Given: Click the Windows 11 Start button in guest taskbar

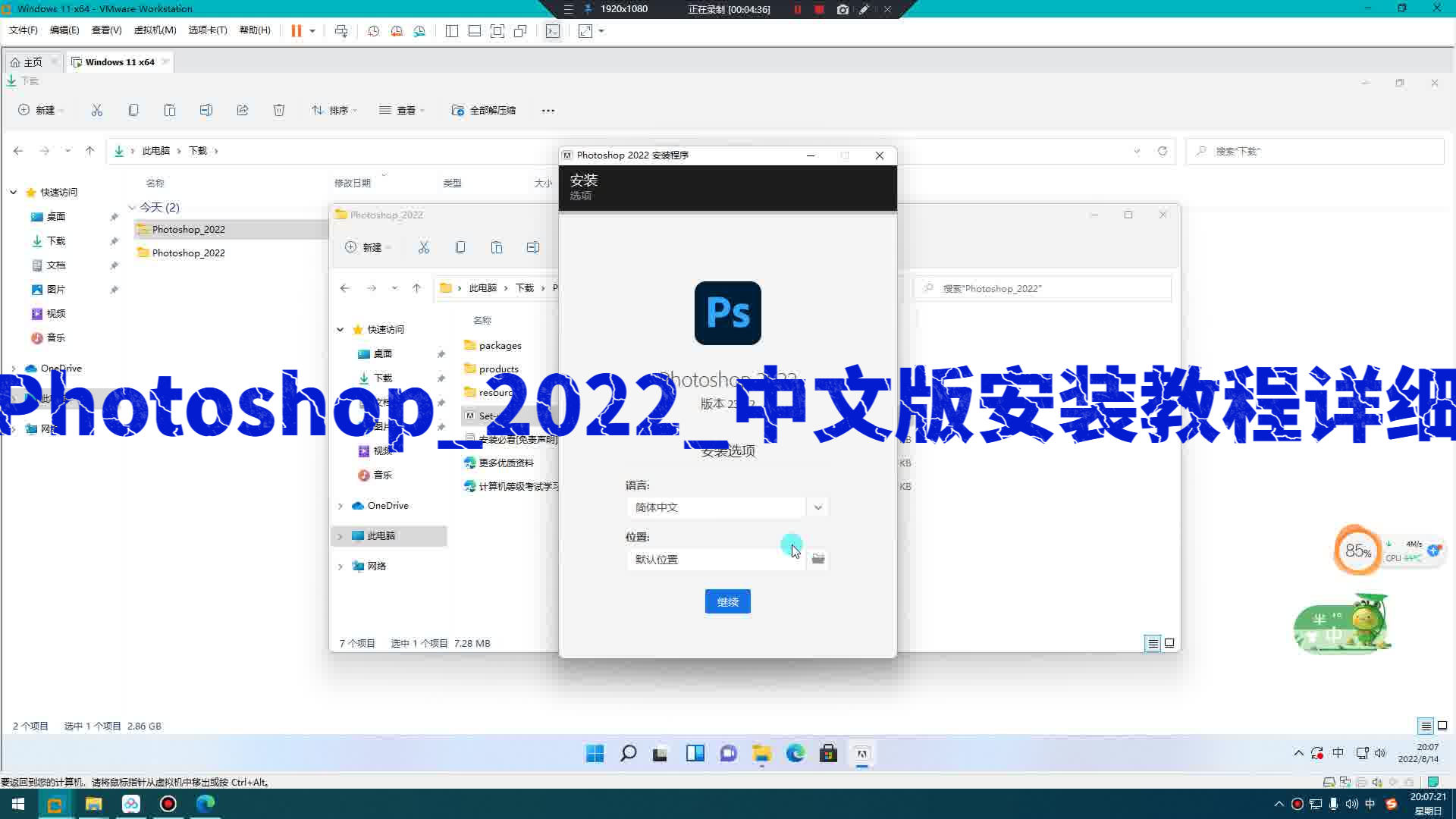Looking at the screenshot, I should click(x=595, y=754).
